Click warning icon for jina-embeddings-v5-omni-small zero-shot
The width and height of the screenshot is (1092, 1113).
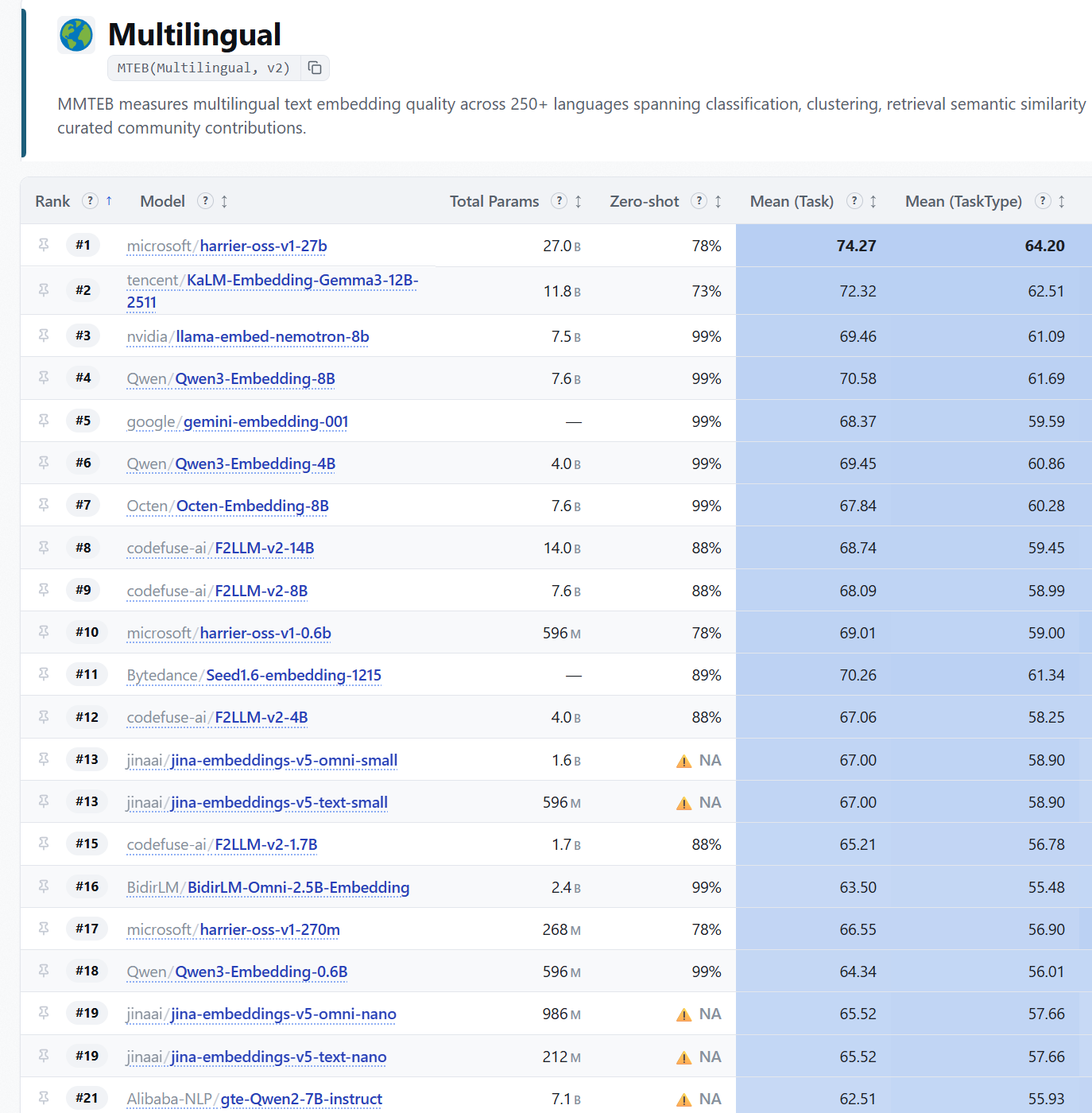click(x=683, y=761)
